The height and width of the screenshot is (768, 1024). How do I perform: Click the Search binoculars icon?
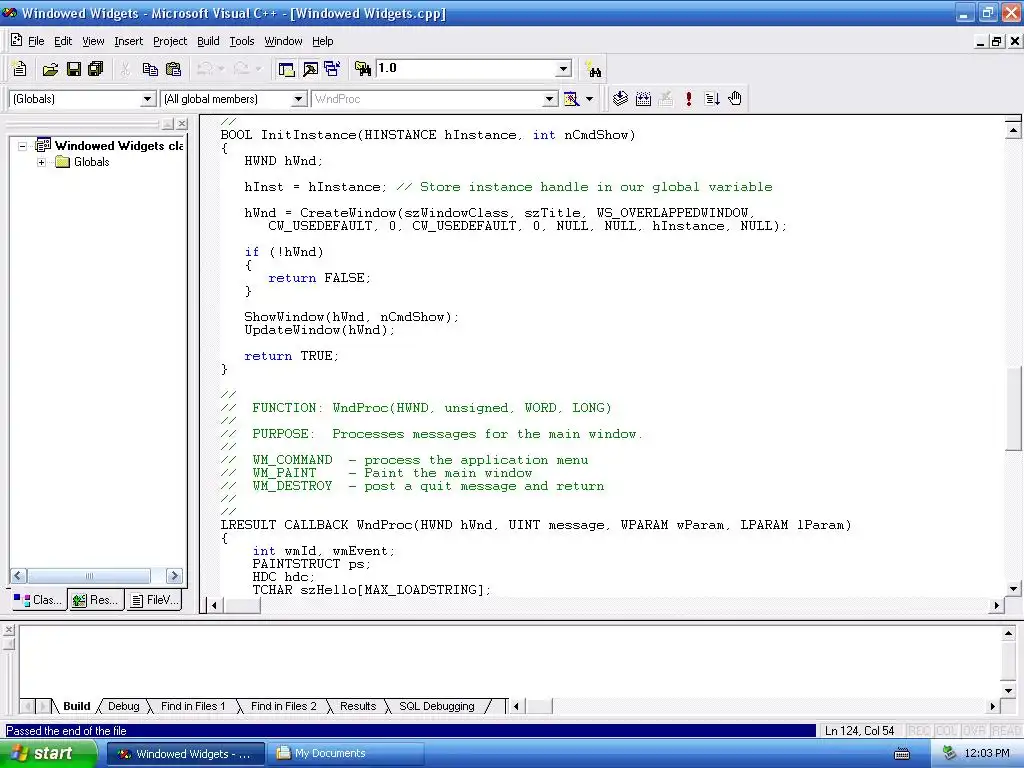594,69
